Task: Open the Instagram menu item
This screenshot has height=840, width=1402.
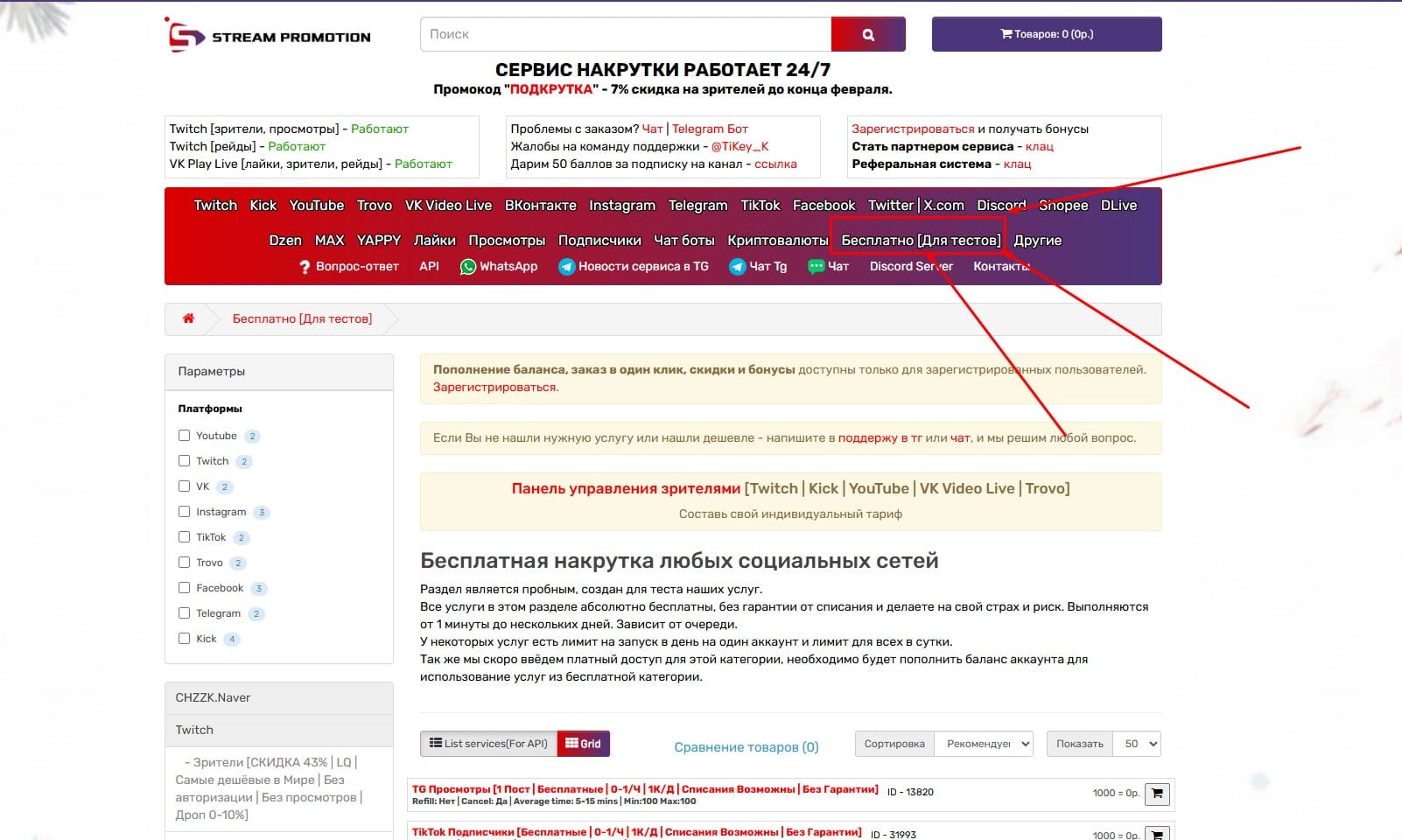Action: click(622, 205)
